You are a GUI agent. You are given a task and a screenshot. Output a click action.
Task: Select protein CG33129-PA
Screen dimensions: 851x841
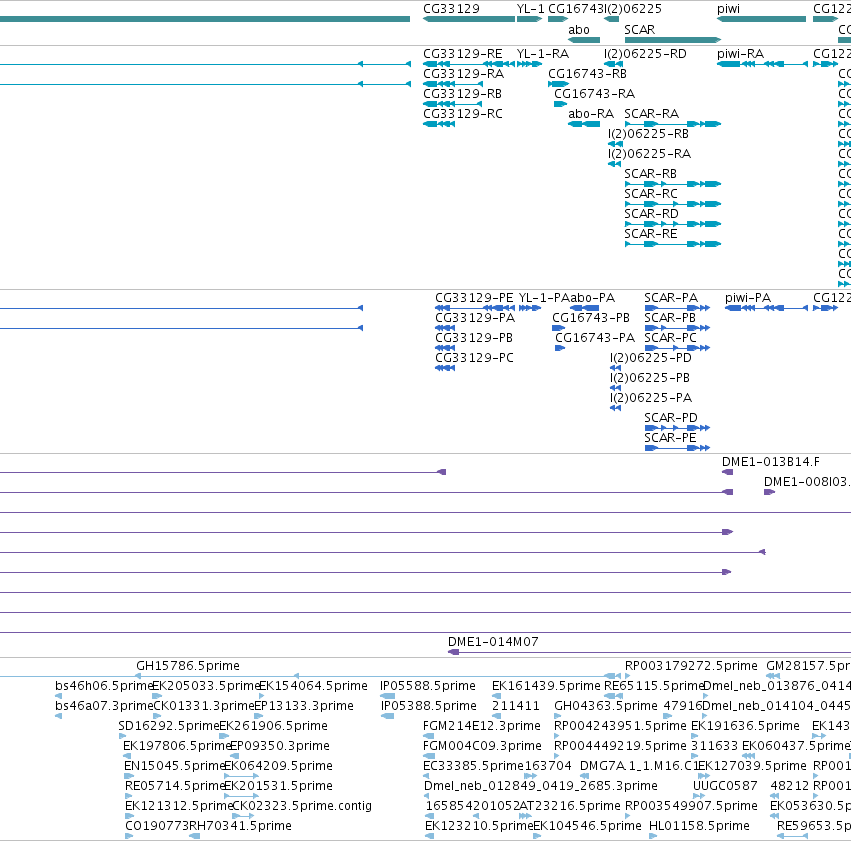(445, 328)
